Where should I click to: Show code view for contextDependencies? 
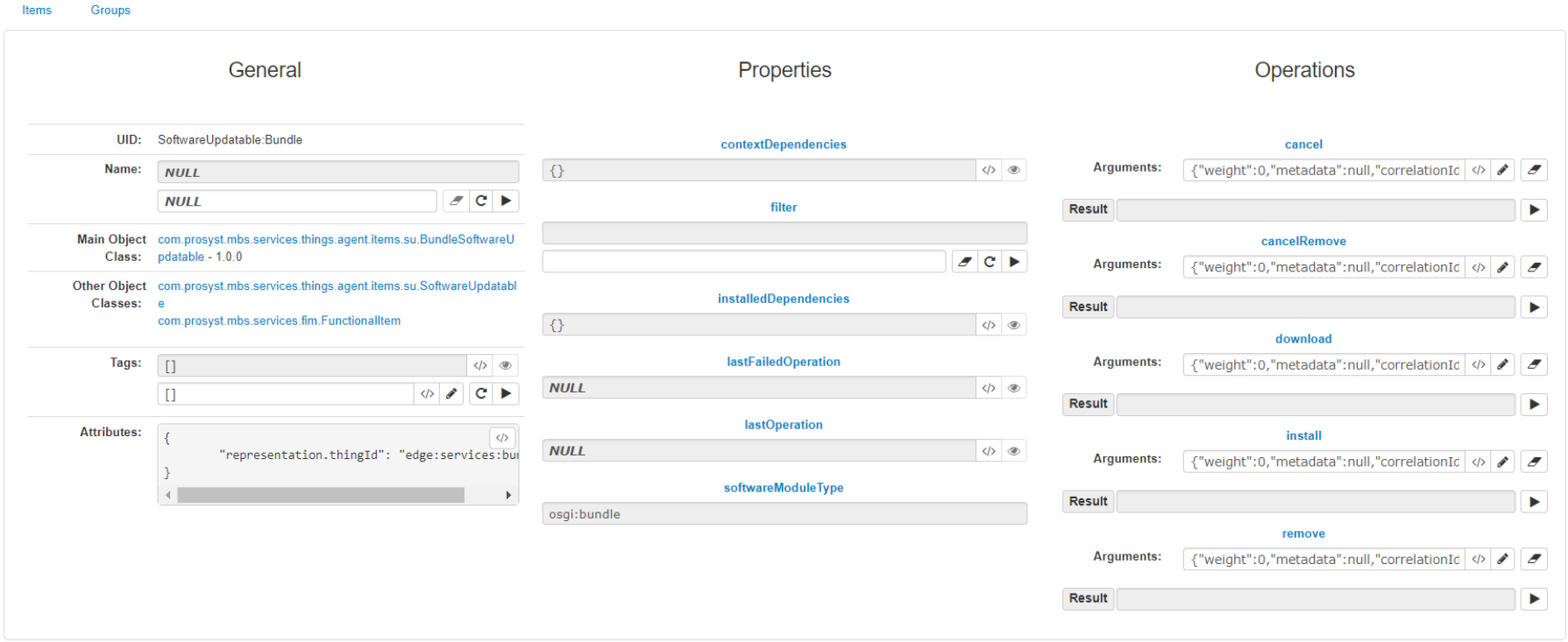(989, 170)
